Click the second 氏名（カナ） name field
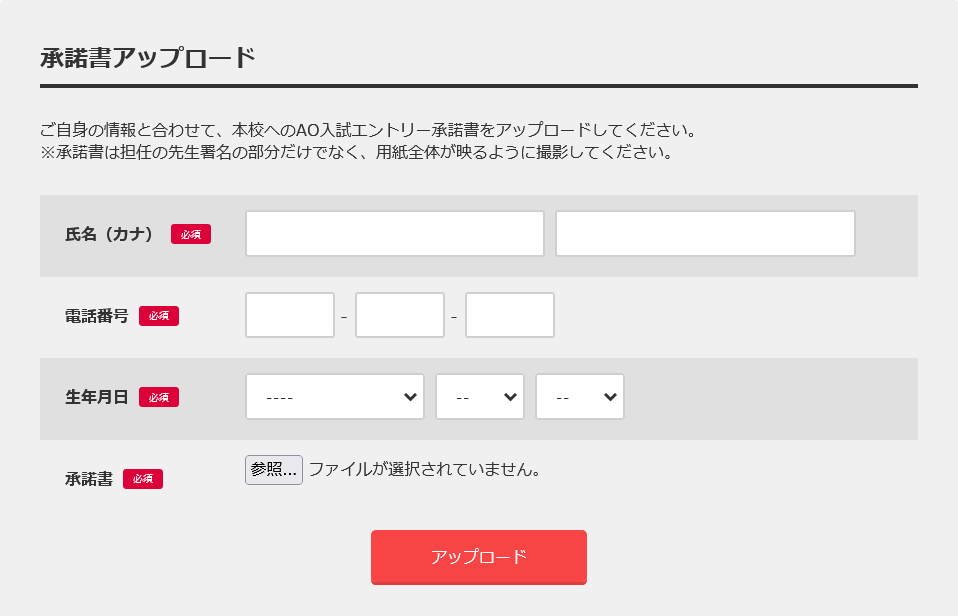 [x=705, y=233]
